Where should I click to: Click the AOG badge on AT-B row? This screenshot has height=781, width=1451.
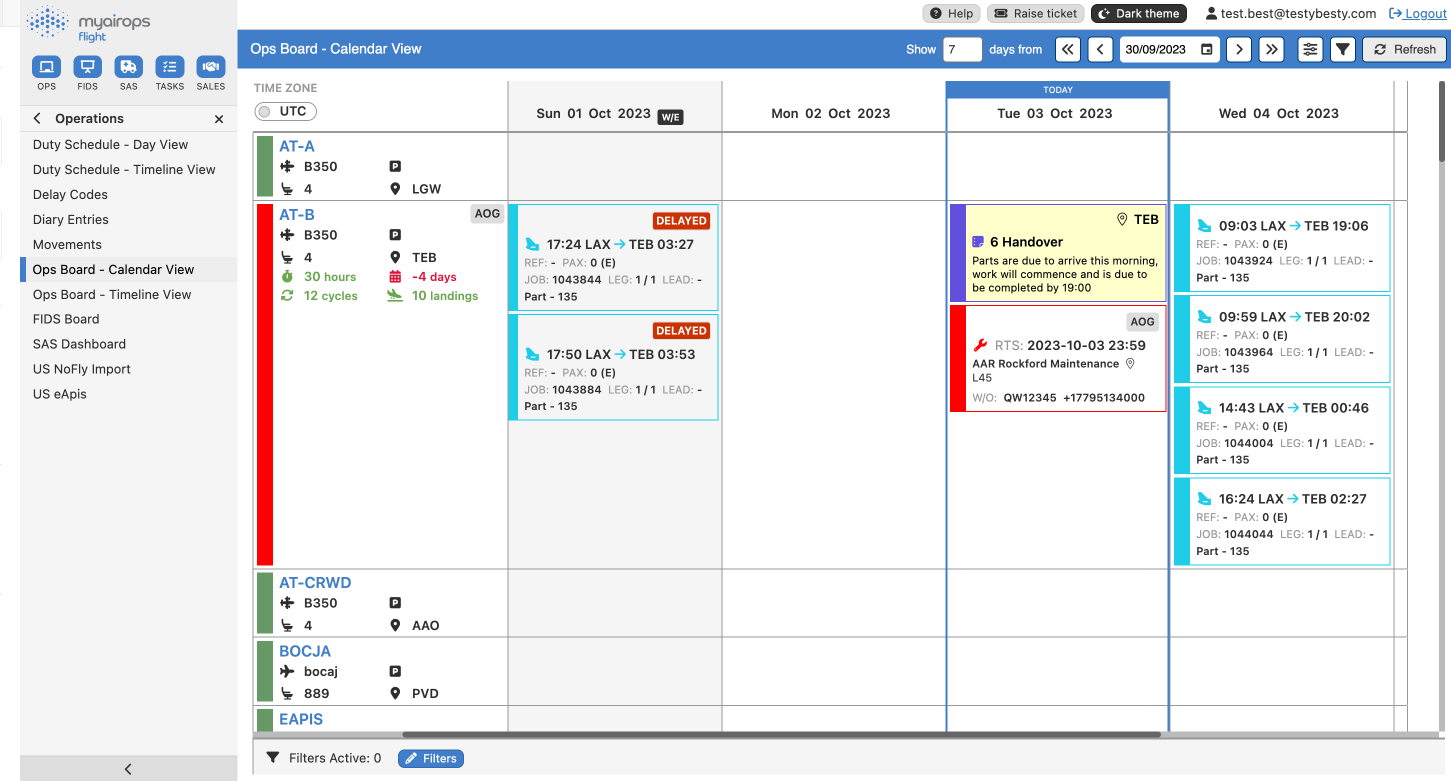coord(487,213)
